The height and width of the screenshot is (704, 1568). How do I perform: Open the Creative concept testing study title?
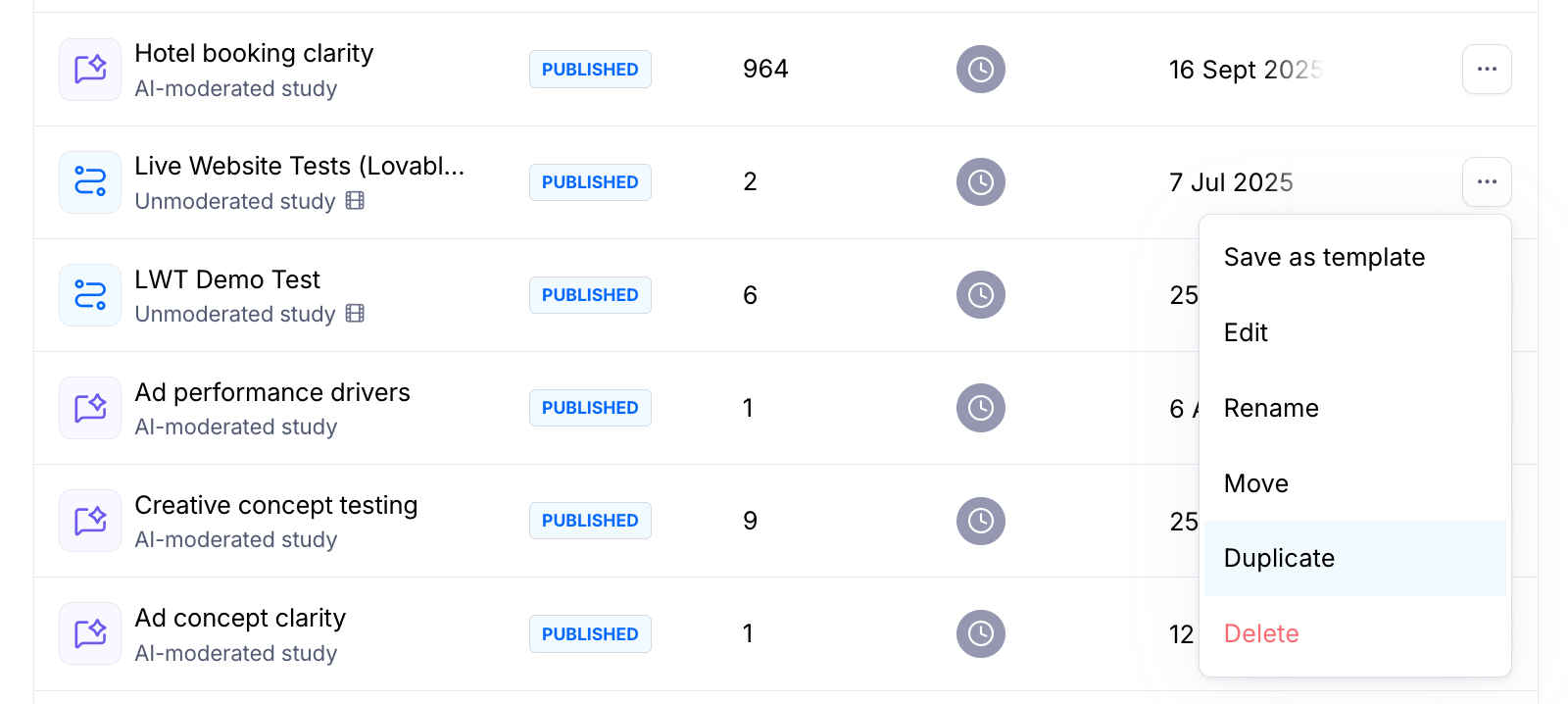coord(275,505)
